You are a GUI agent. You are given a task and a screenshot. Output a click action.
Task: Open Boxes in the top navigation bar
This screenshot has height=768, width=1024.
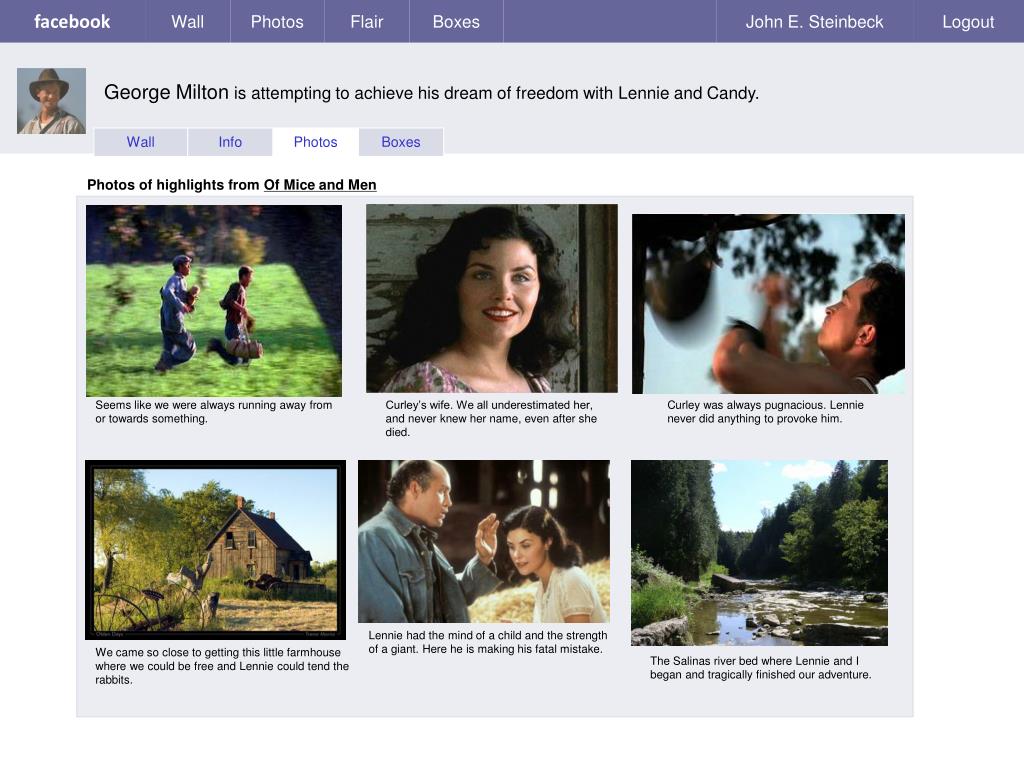[x=456, y=22]
